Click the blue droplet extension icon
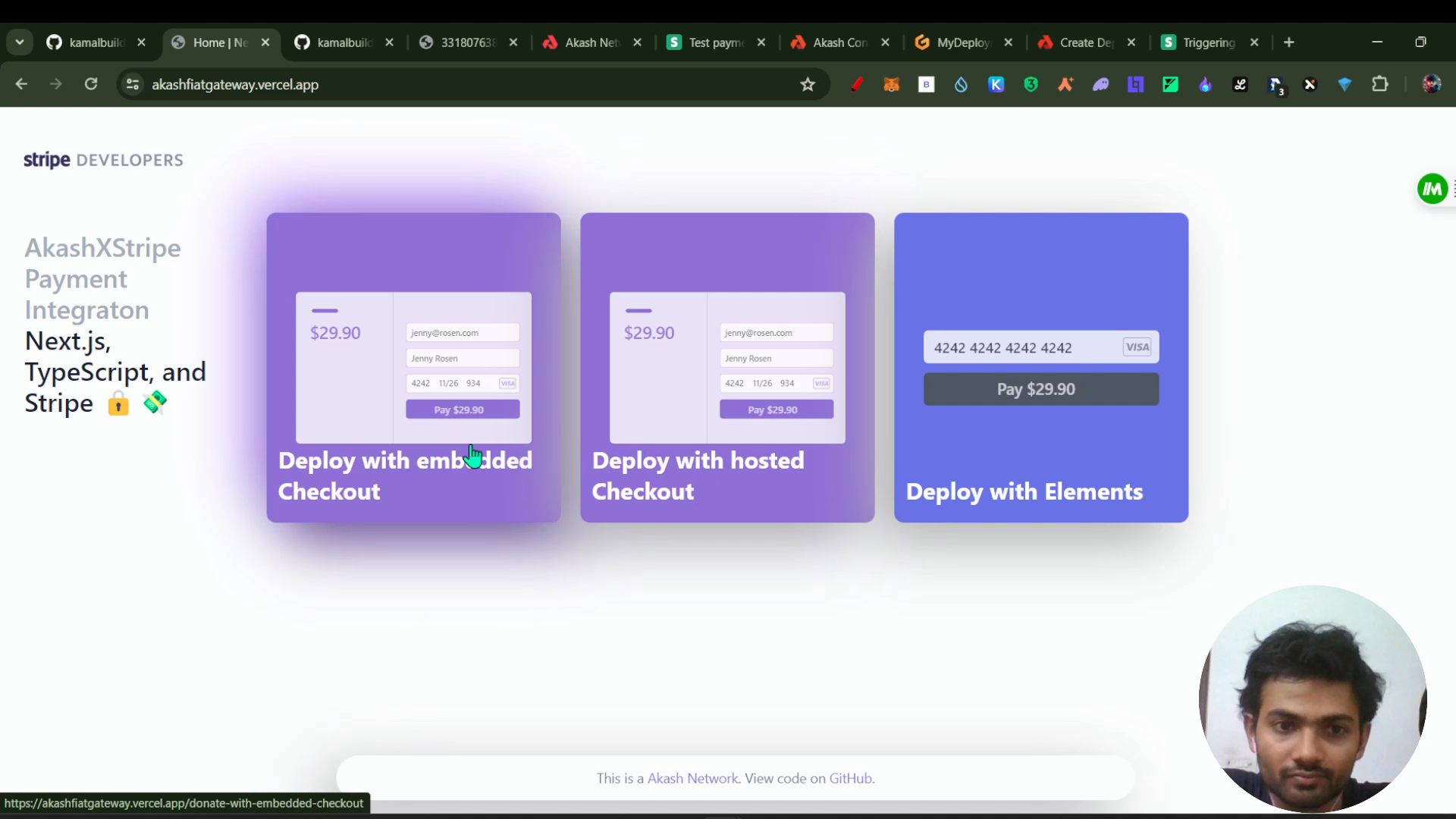 point(962,84)
